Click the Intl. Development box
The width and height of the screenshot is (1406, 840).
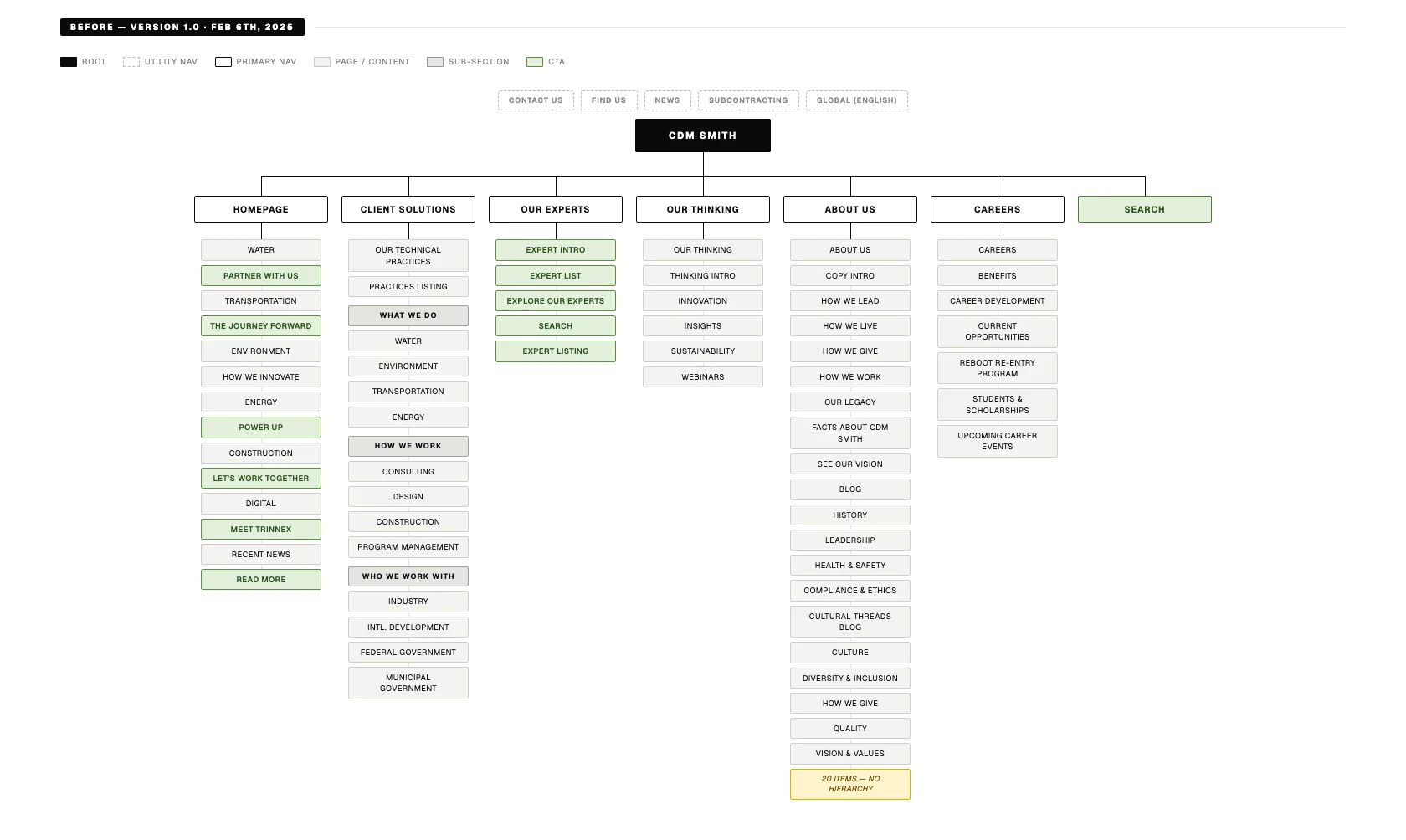click(408, 627)
